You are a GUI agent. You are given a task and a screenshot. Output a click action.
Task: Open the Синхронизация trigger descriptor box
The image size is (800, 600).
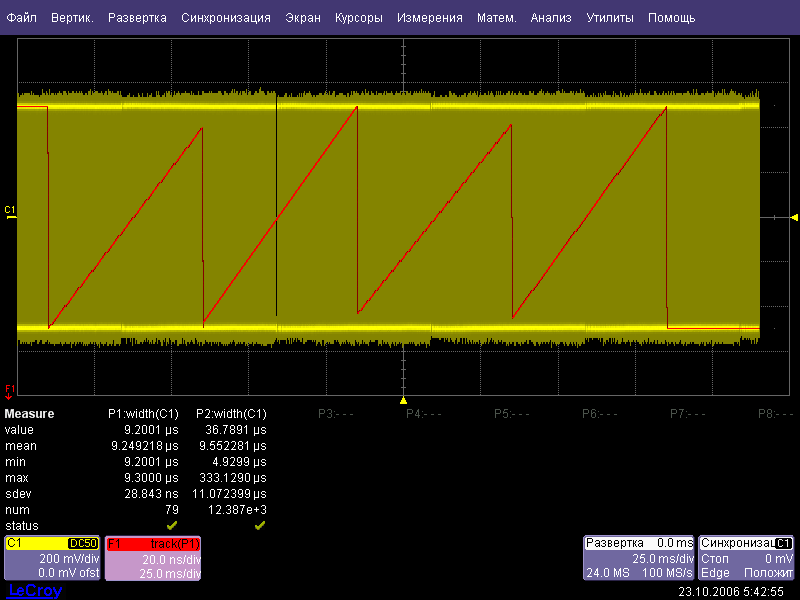pos(746,558)
